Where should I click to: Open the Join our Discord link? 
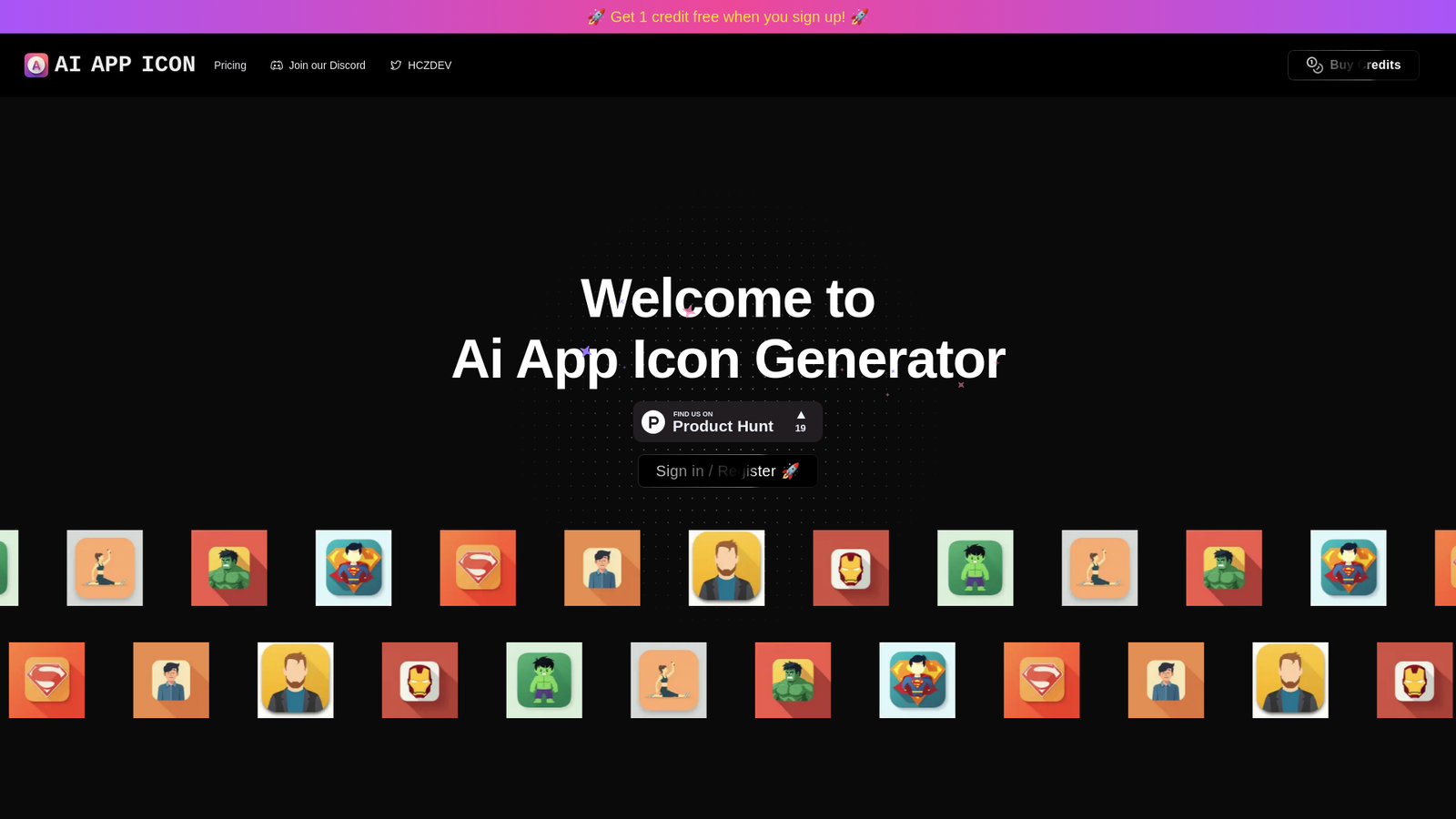click(318, 66)
